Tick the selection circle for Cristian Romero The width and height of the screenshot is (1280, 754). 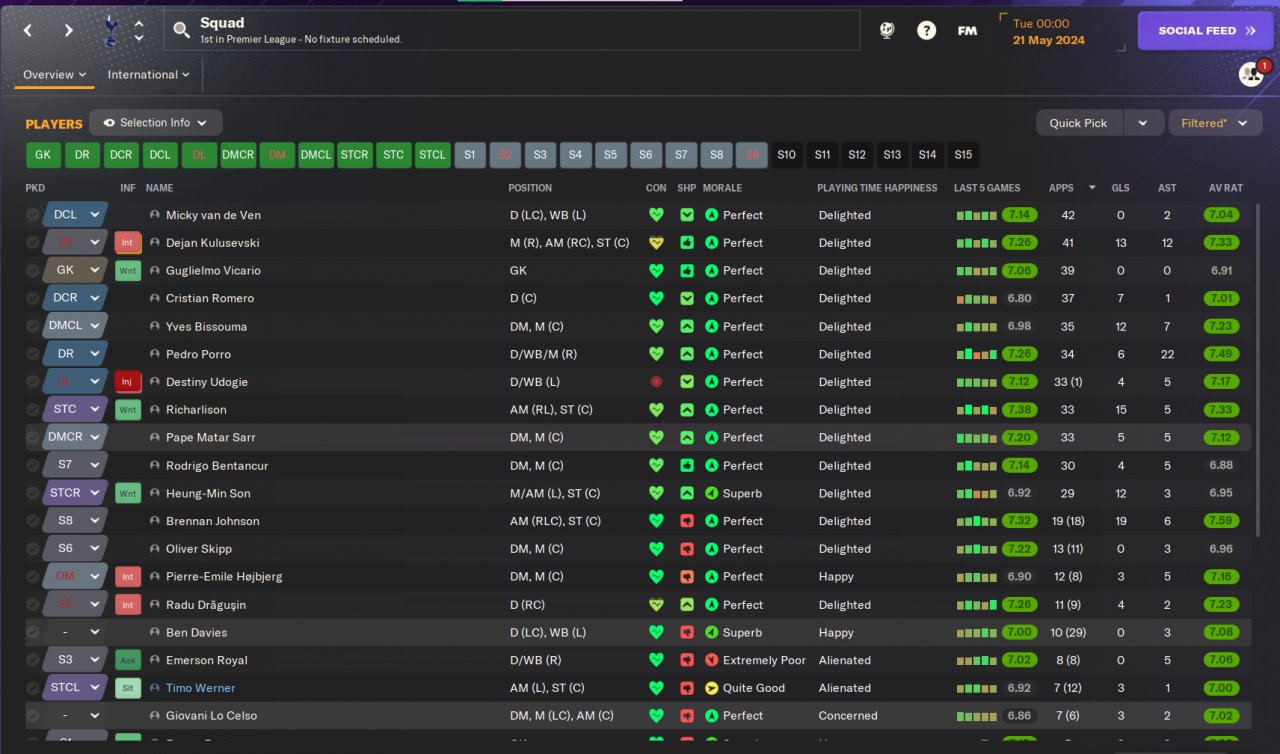(33, 298)
